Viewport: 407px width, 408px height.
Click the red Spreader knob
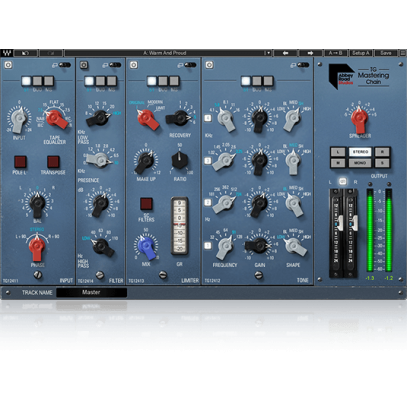tap(359, 119)
